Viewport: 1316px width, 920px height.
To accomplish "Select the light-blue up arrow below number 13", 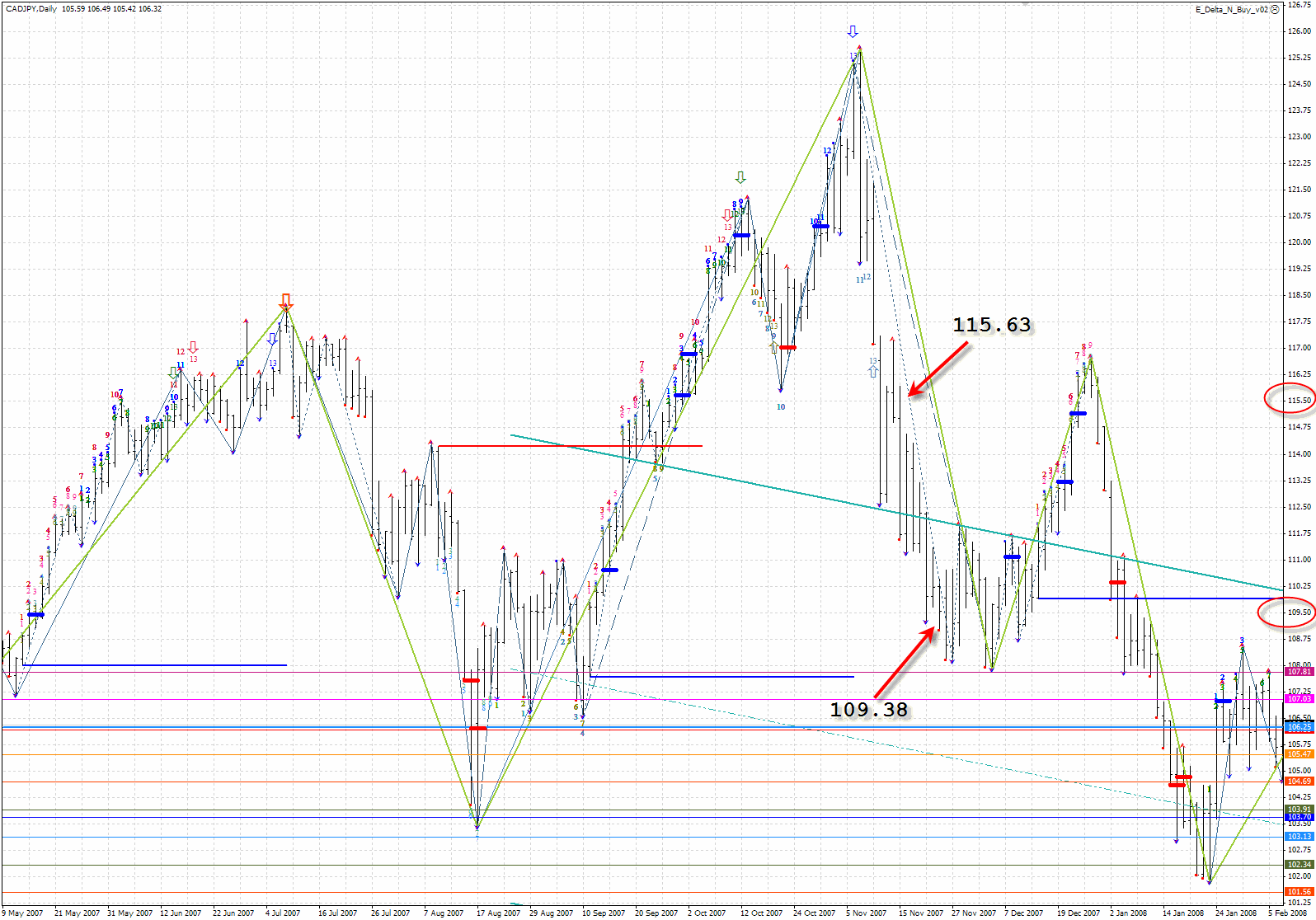I will tap(873, 372).
